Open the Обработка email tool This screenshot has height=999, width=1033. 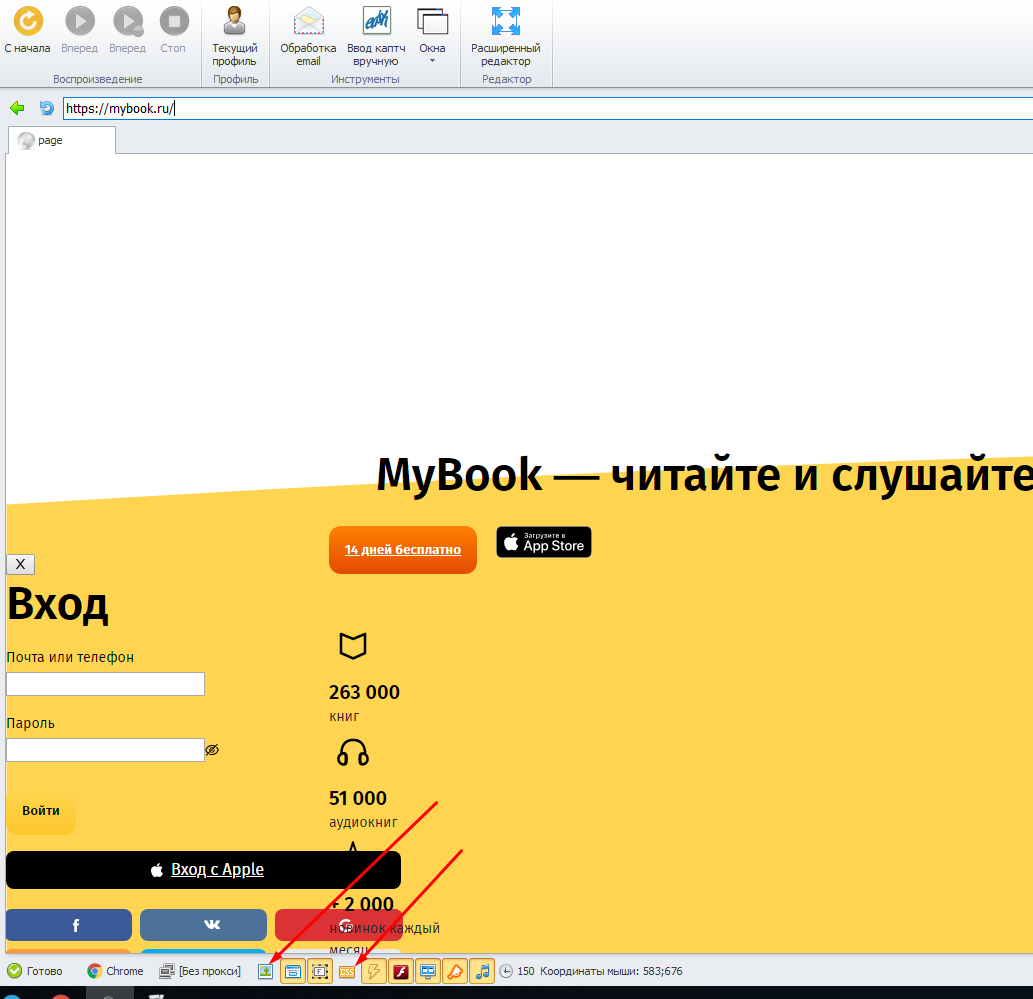click(x=308, y=36)
